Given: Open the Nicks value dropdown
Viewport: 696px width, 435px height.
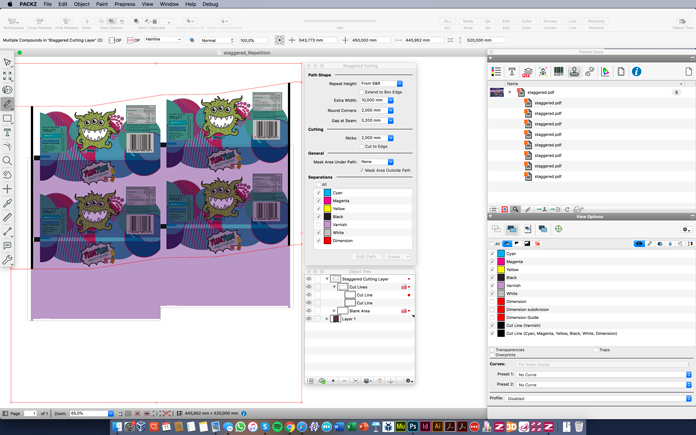Looking at the screenshot, I should pos(391,138).
